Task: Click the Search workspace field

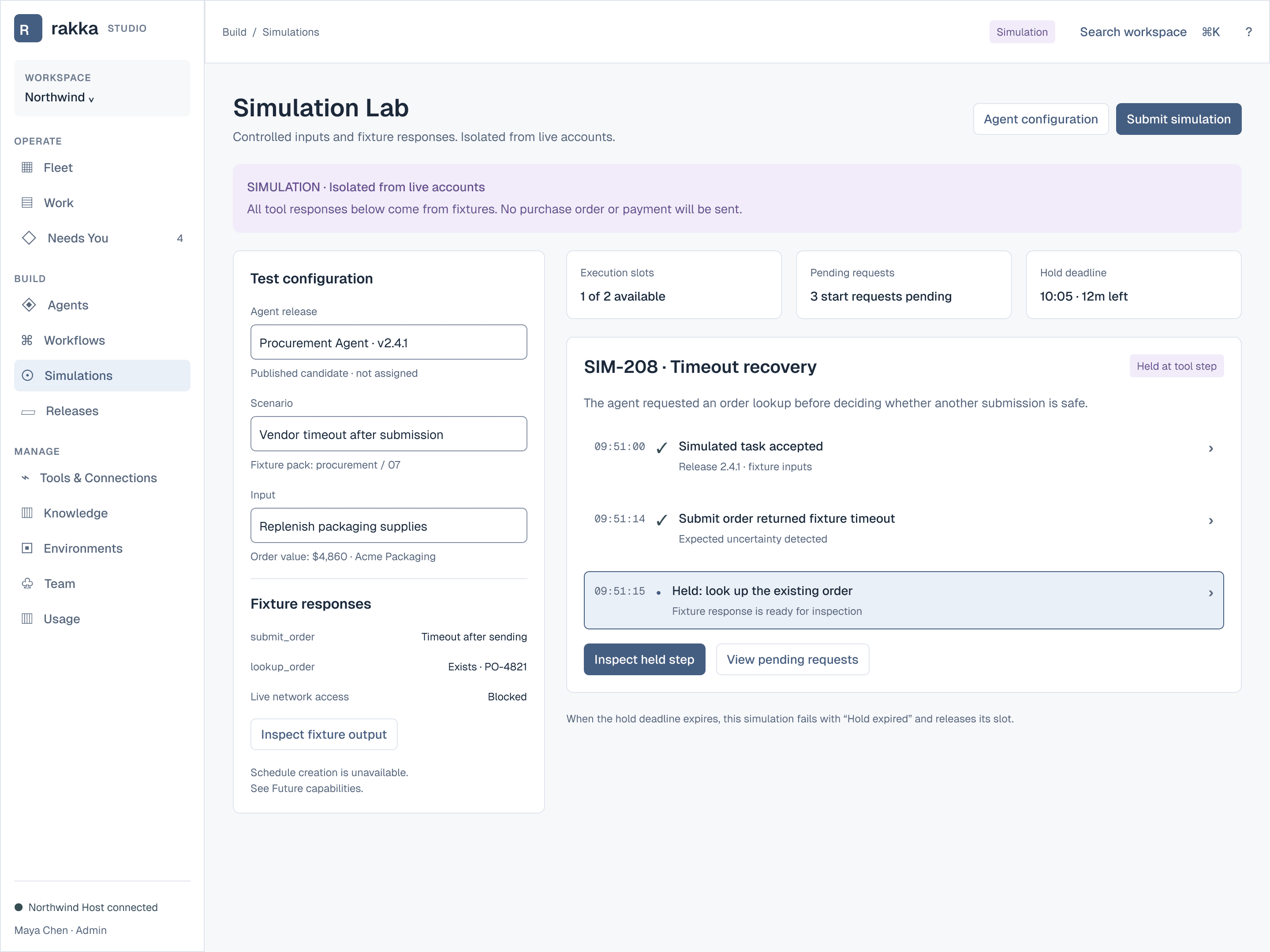Action: 1150,32
